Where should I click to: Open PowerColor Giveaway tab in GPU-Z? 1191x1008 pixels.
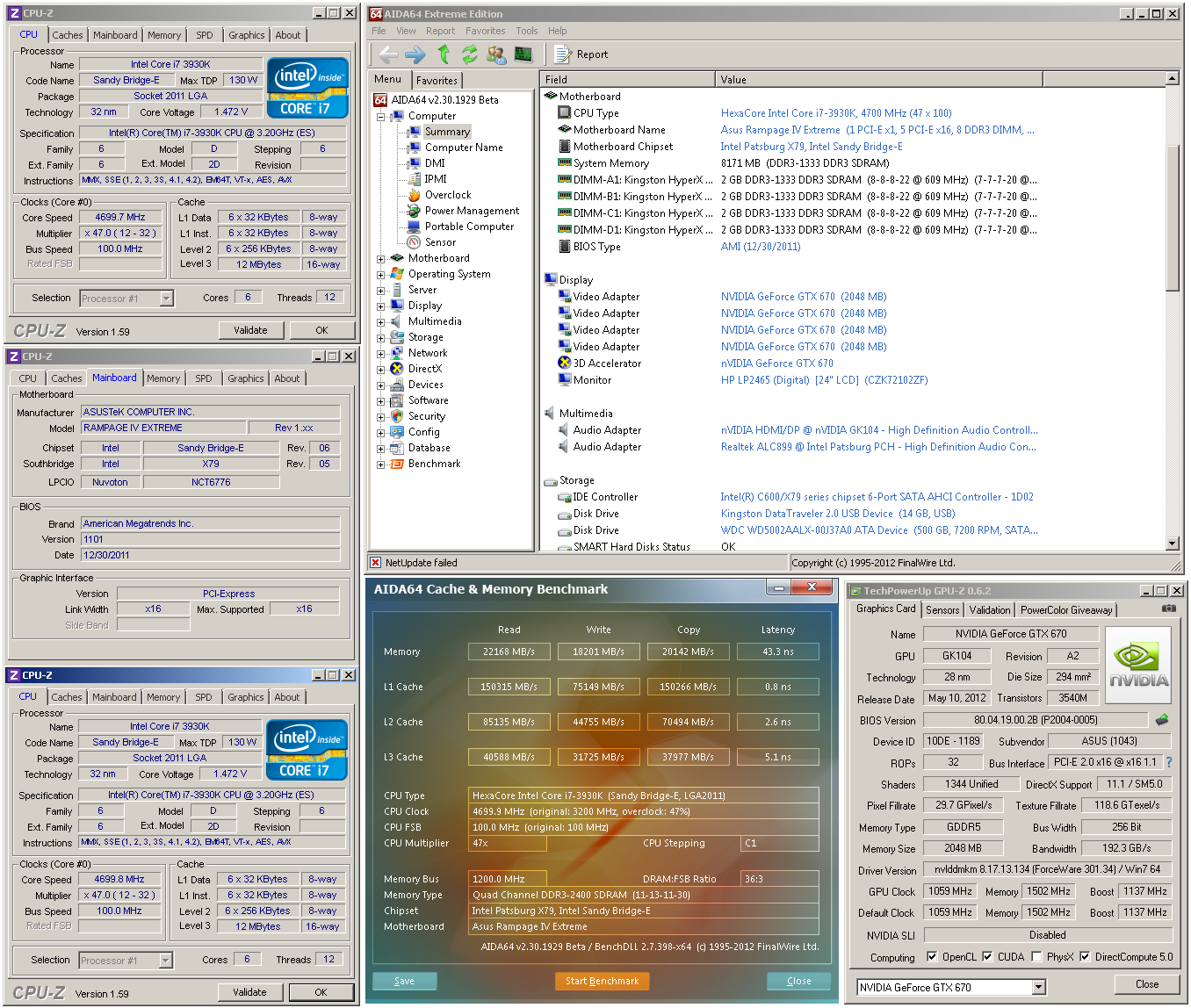pyautogui.click(x=1066, y=610)
